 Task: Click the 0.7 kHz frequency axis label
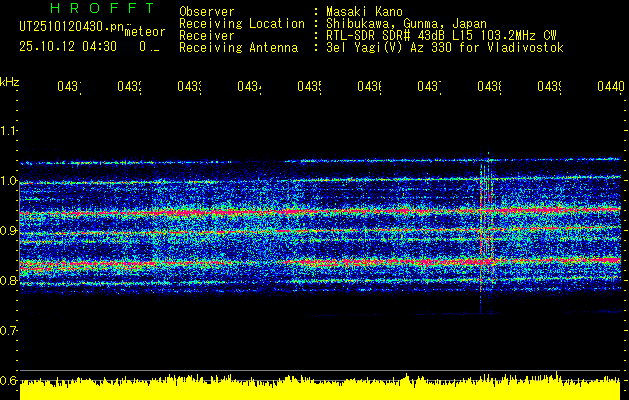[8, 331]
